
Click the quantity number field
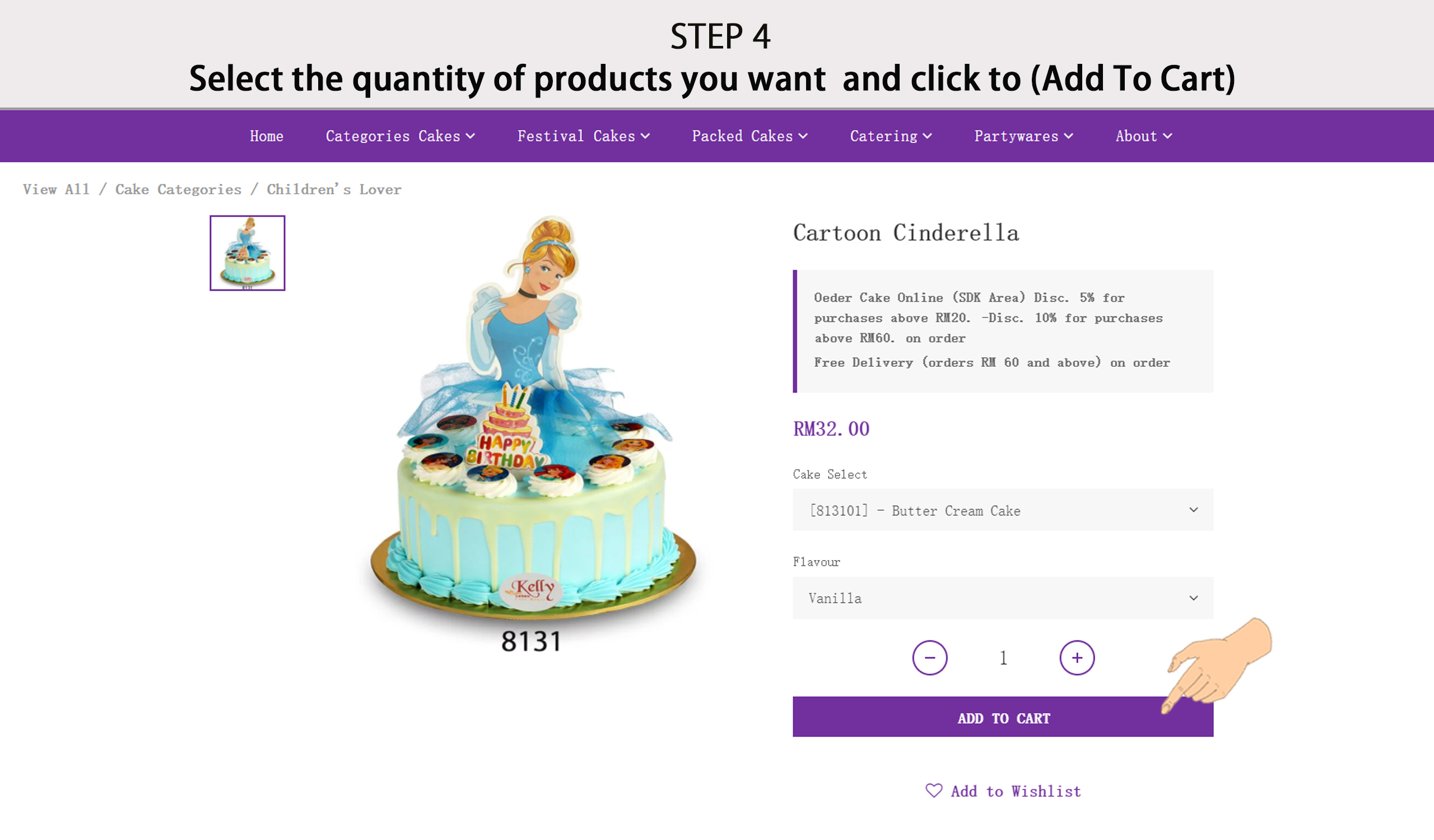tap(1003, 658)
